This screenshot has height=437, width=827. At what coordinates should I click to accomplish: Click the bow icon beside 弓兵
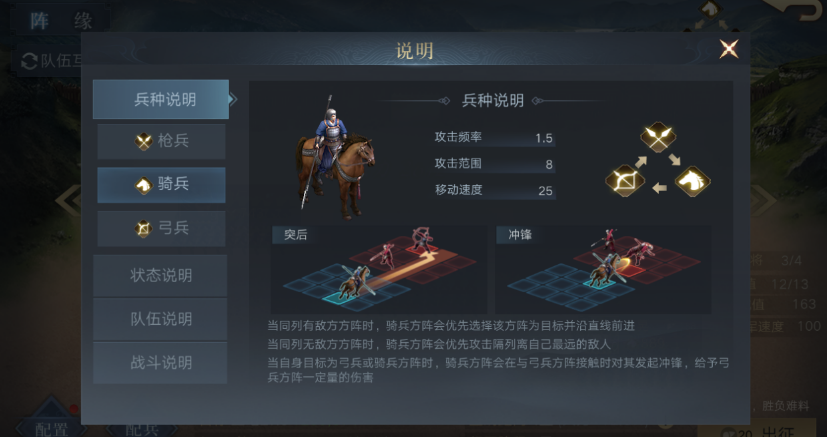tap(143, 229)
